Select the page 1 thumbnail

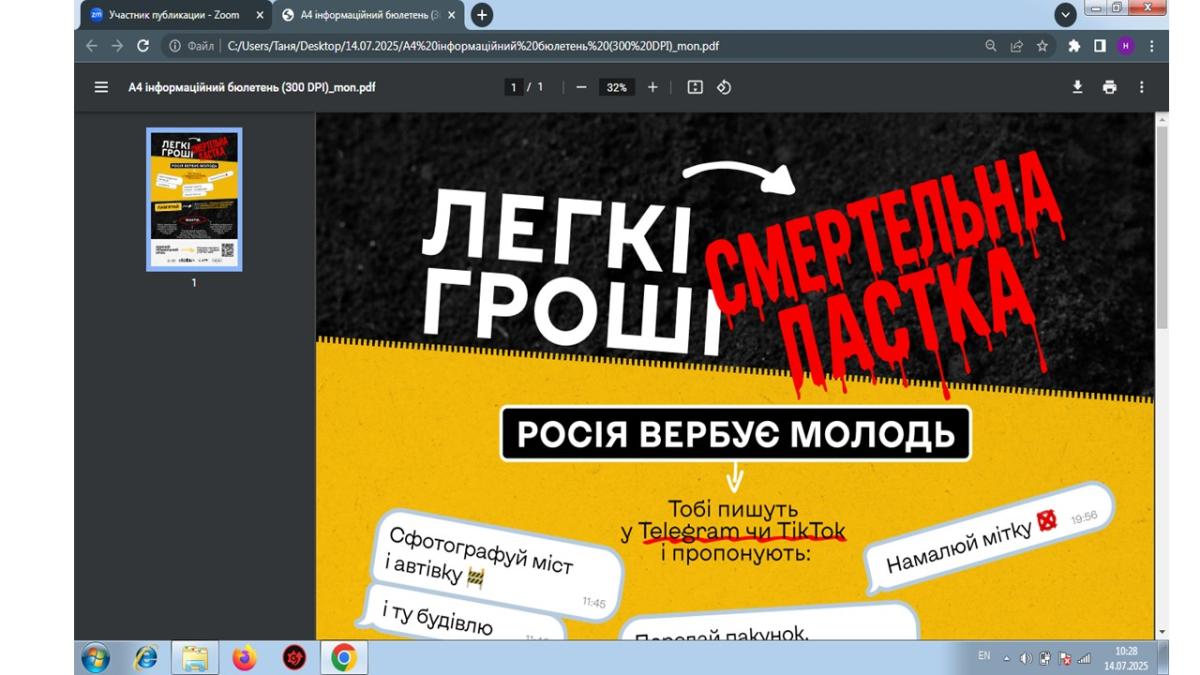[x=194, y=199]
